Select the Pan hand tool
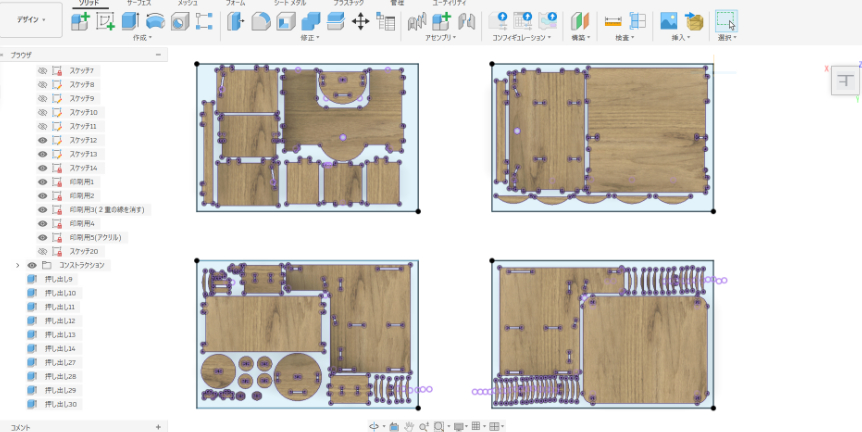Screen dimensions: 862x432 point(408,427)
